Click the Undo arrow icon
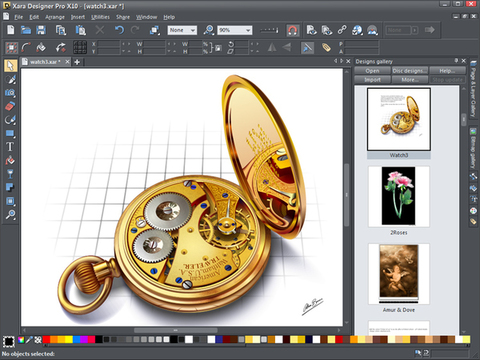 pos(119,30)
